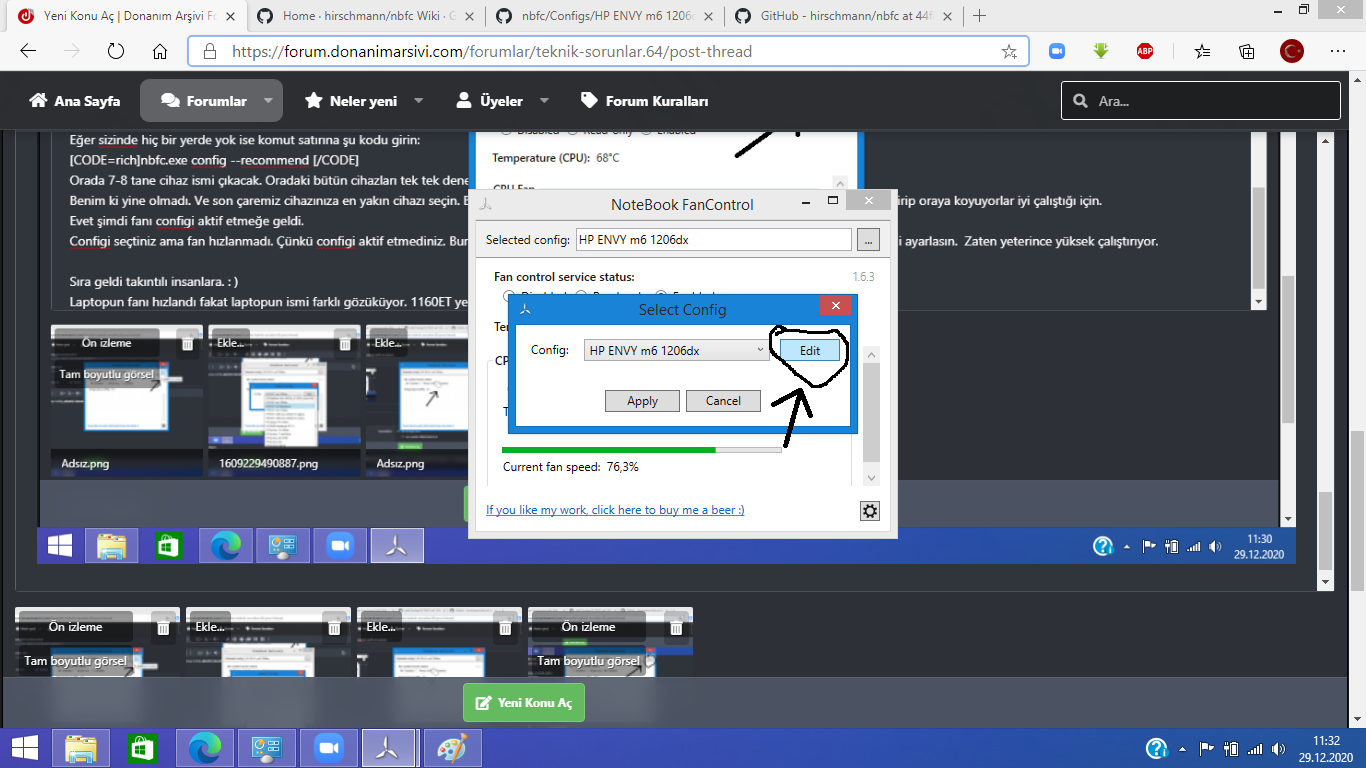Delete 1609229490887.png attachment via trash icon
The image size is (1366, 768).
click(x=345, y=343)
